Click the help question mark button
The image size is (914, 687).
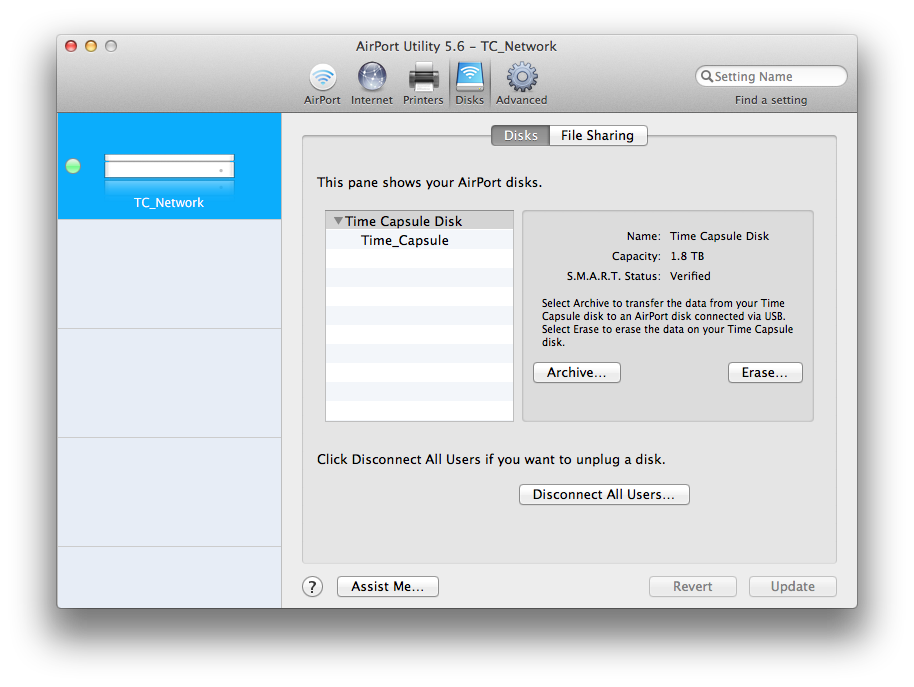312,587
